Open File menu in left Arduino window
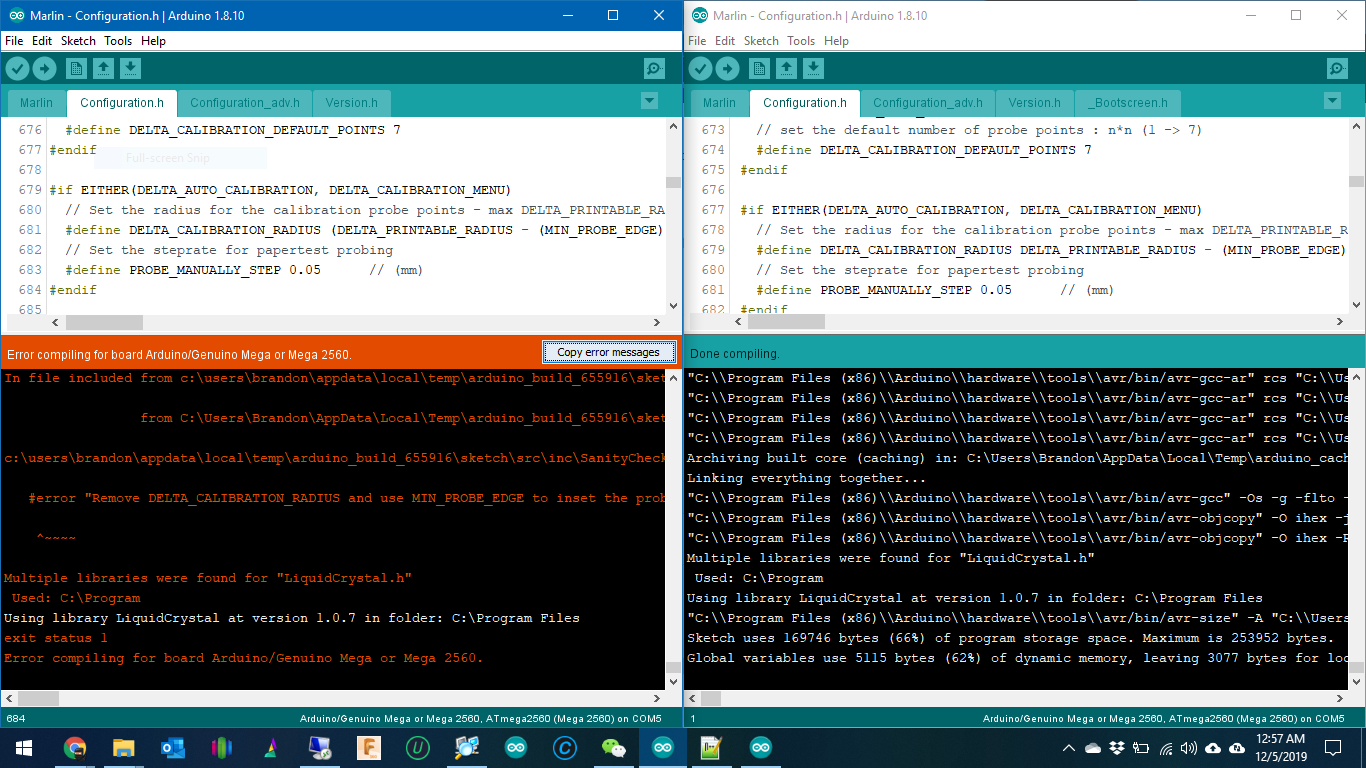1366x768 pixels. (x=14, y=41)
